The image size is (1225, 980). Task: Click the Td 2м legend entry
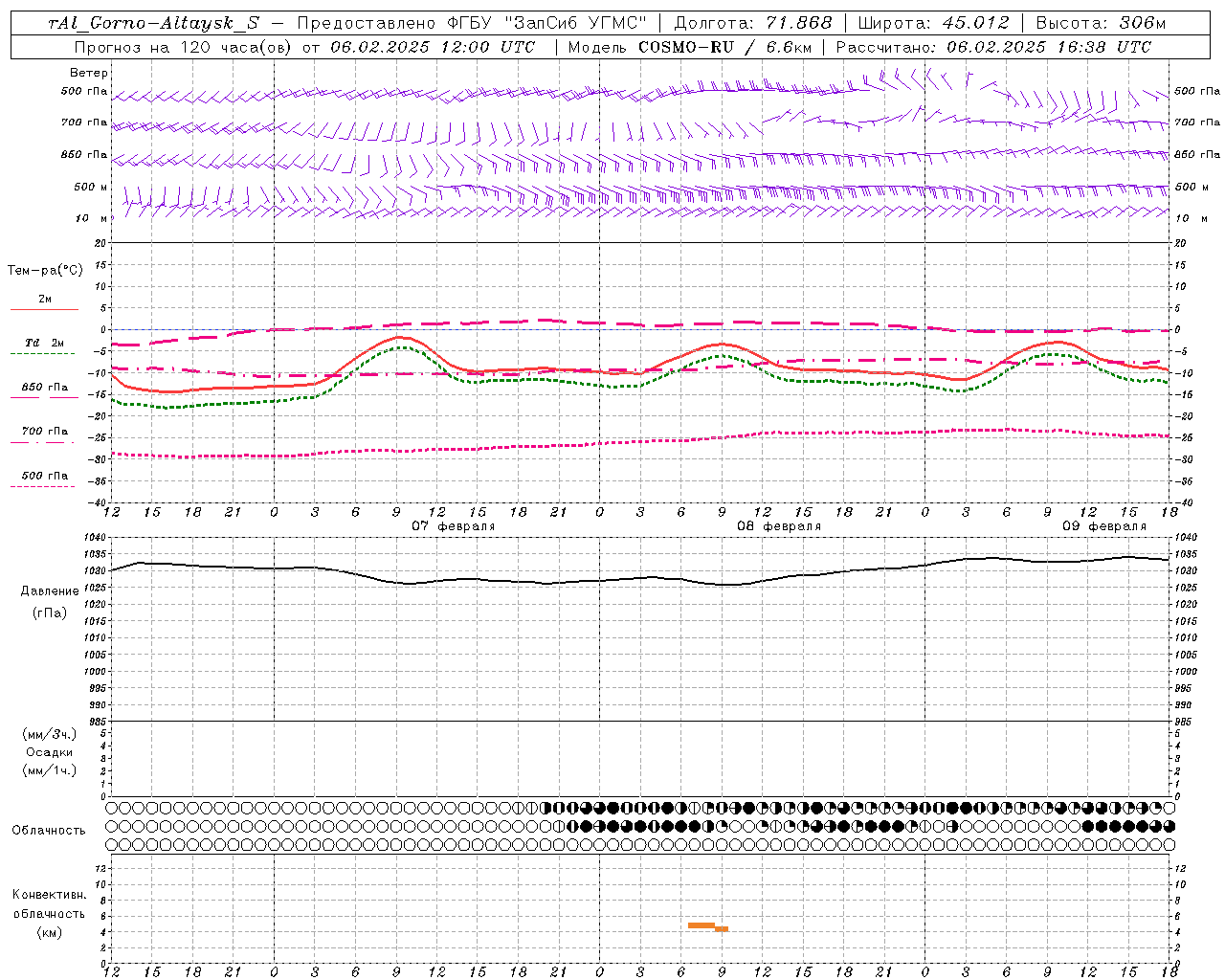point(44,343)
